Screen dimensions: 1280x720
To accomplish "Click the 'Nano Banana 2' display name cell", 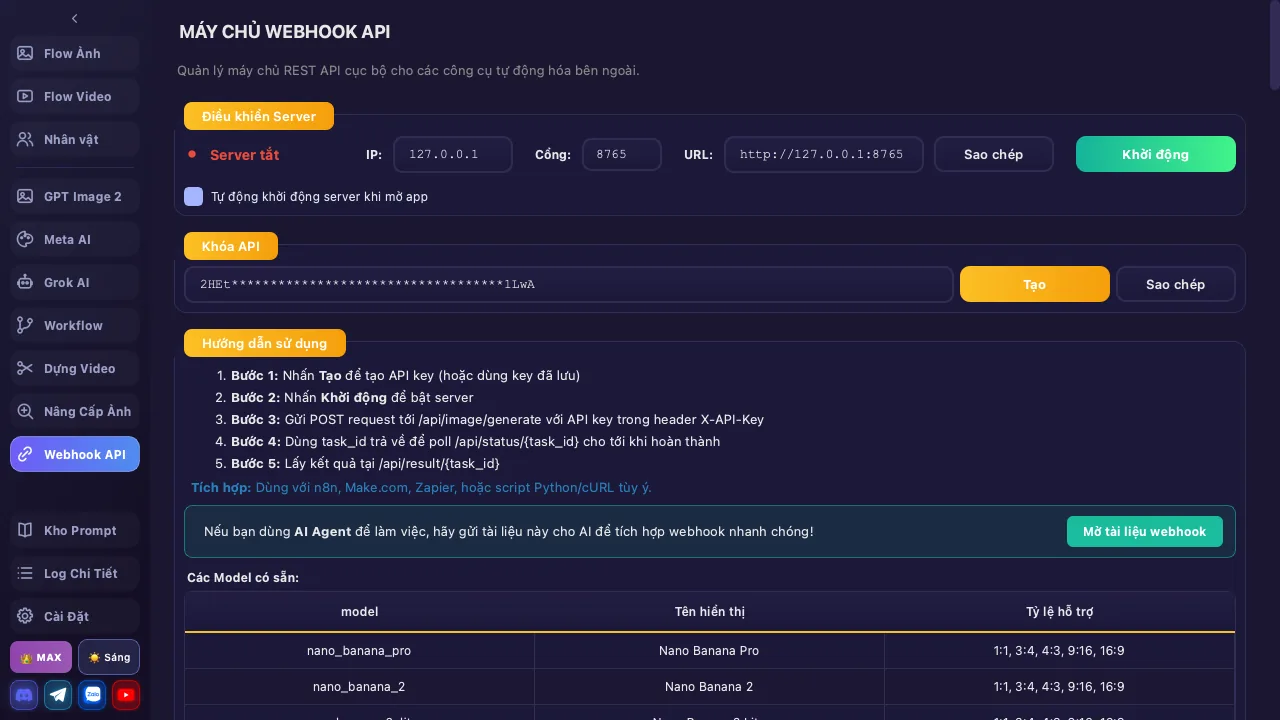I will [710, 687].
